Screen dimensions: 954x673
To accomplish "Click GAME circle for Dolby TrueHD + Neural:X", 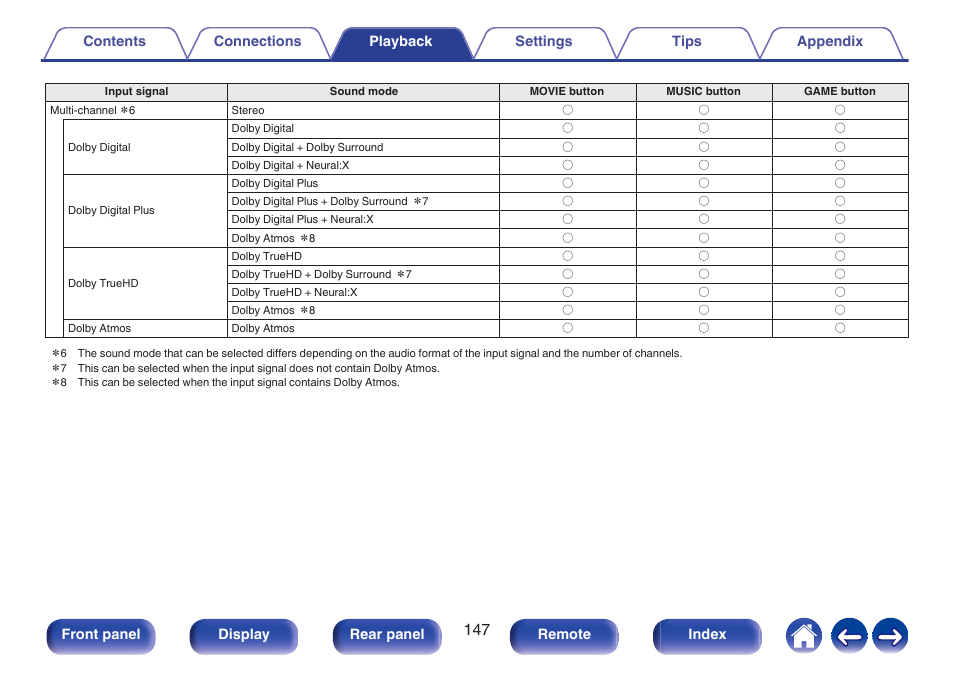I will coord(840,293).
